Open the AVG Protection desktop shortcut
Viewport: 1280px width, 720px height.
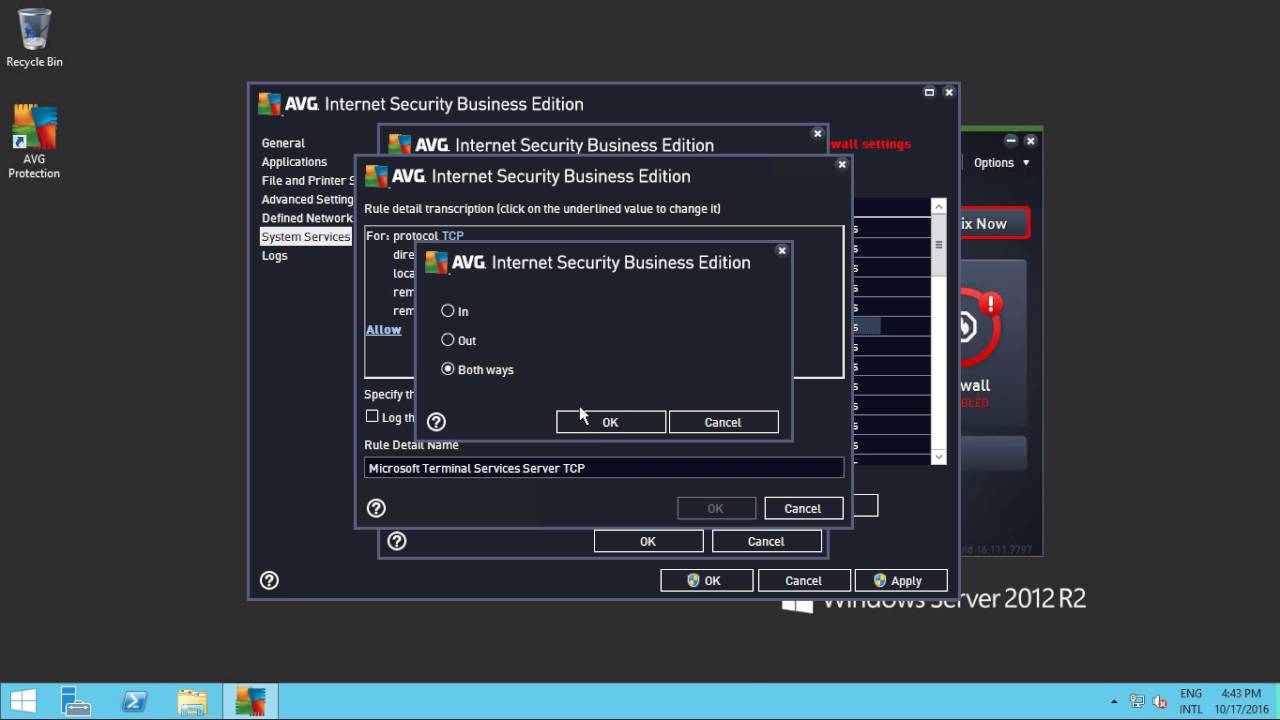[x=34, y=142]
